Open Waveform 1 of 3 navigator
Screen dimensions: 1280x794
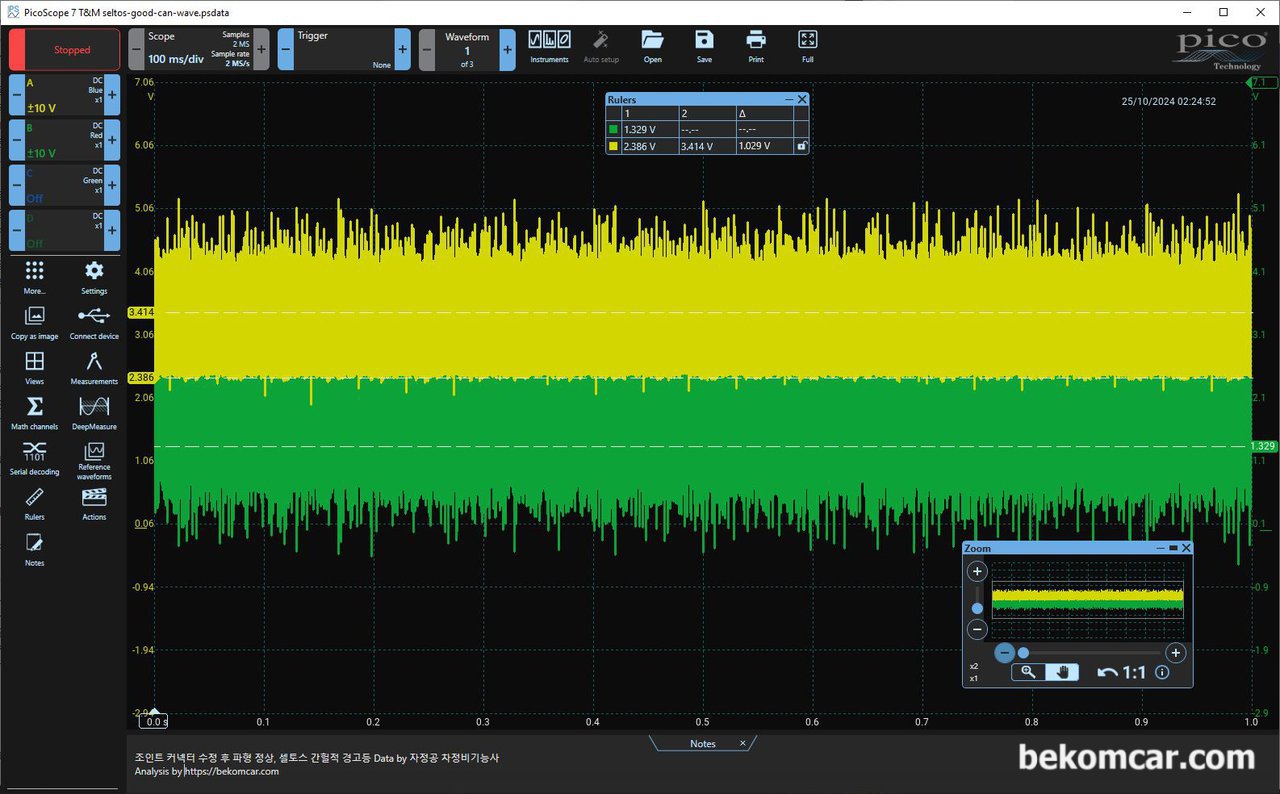467,49
